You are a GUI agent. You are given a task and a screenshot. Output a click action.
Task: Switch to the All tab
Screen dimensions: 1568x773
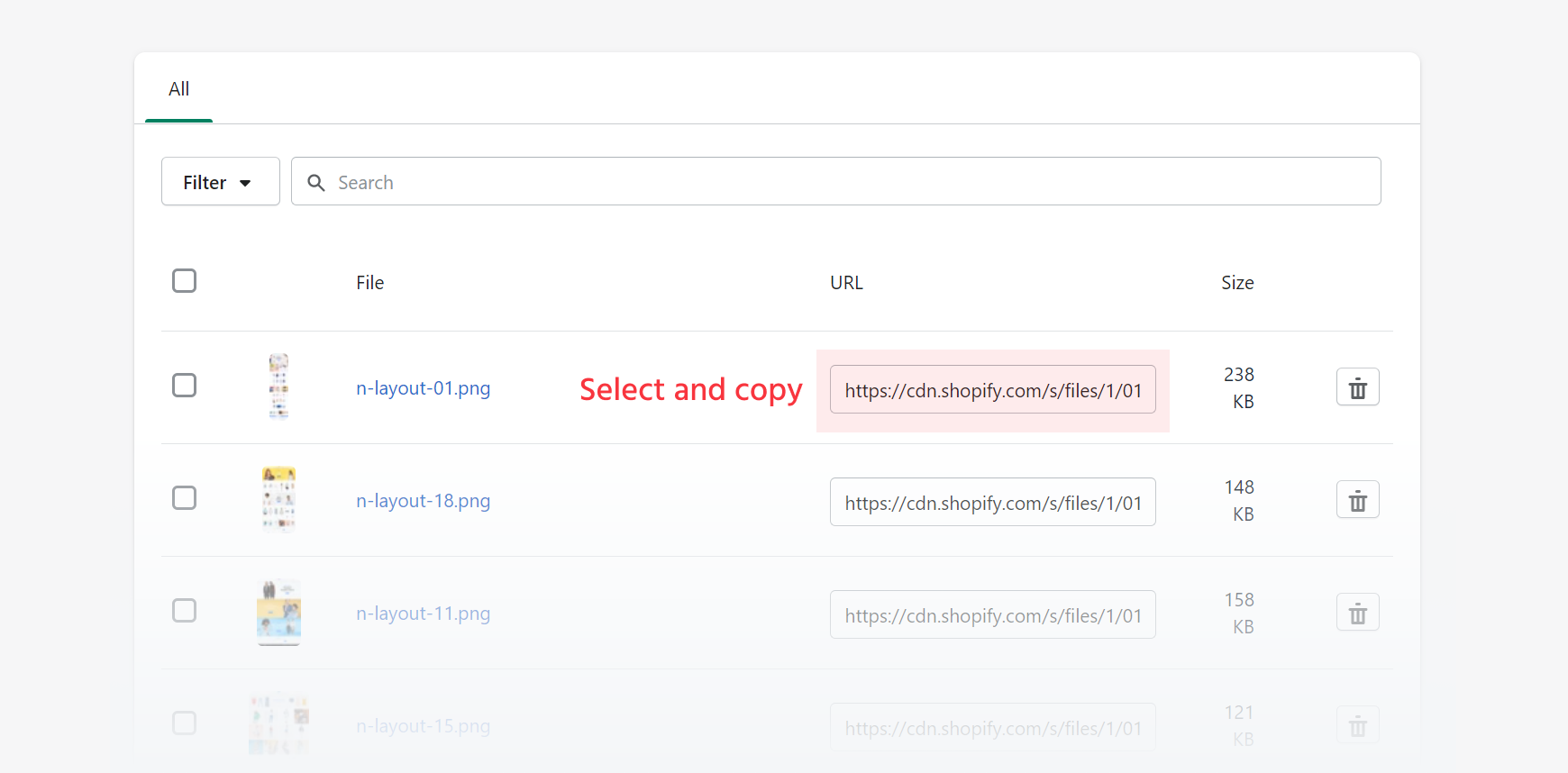[178, 89]
